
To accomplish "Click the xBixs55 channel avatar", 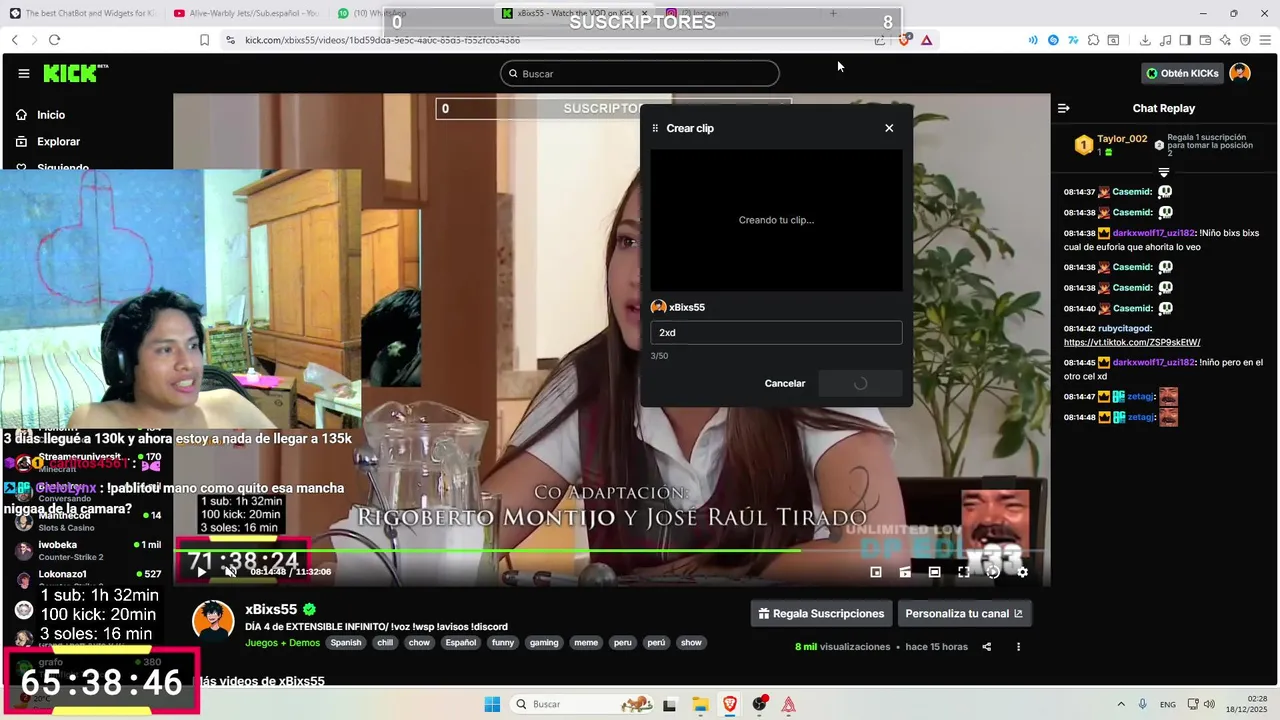I will click(x=213, y=621).
